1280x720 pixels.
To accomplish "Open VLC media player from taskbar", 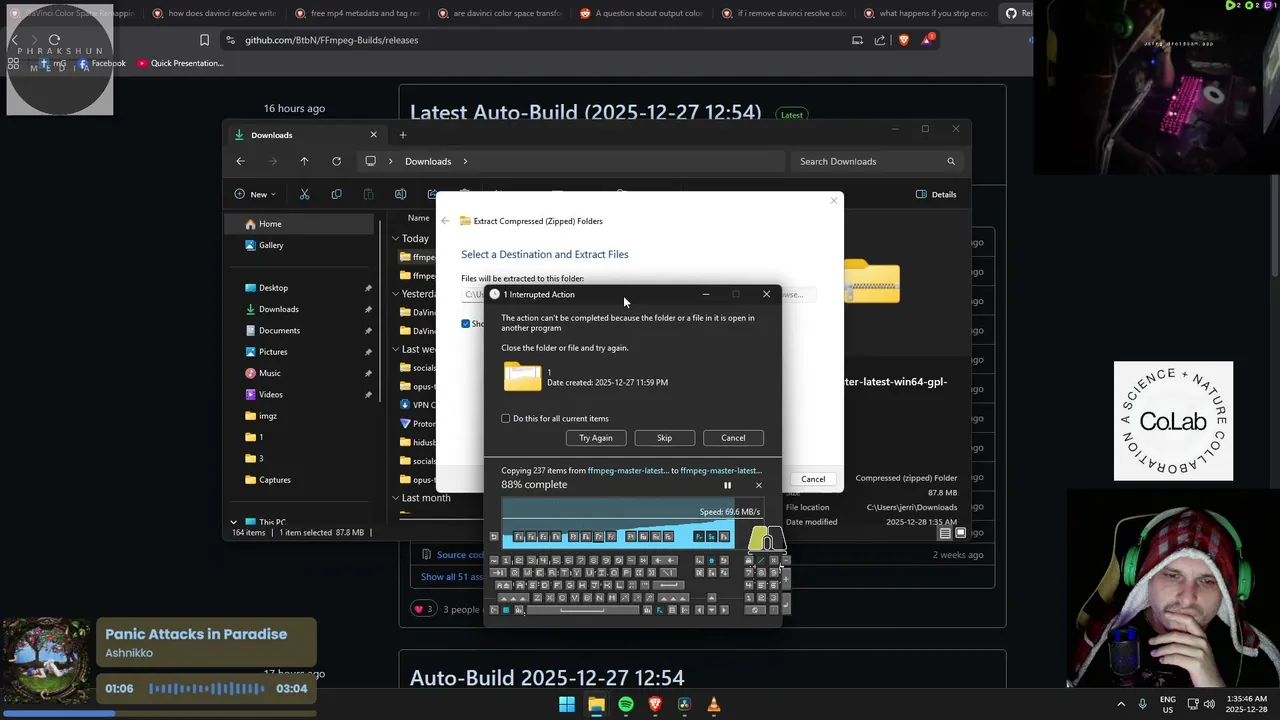I will click(713, 704).
